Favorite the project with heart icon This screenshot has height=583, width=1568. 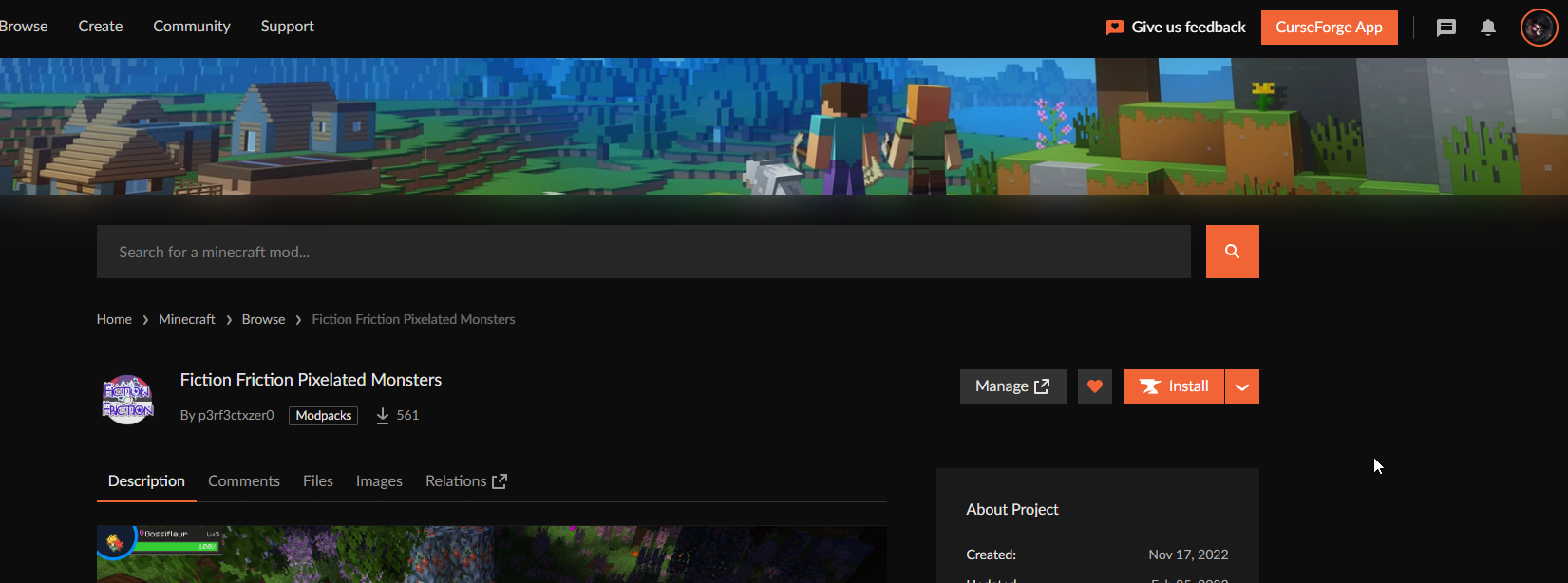(x=1095, y=386)
